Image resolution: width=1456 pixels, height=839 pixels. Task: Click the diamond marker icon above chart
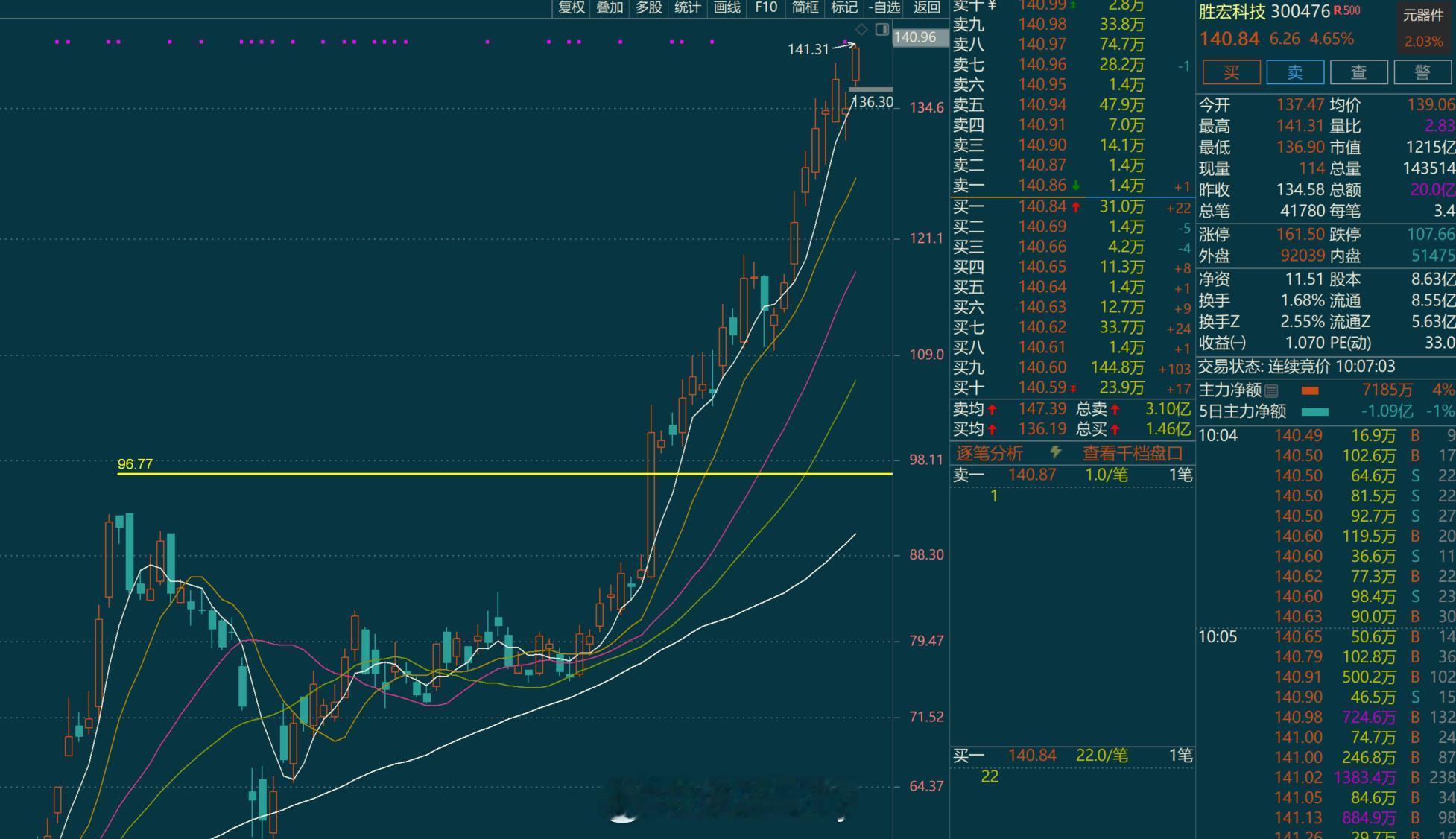pos(861,30)
